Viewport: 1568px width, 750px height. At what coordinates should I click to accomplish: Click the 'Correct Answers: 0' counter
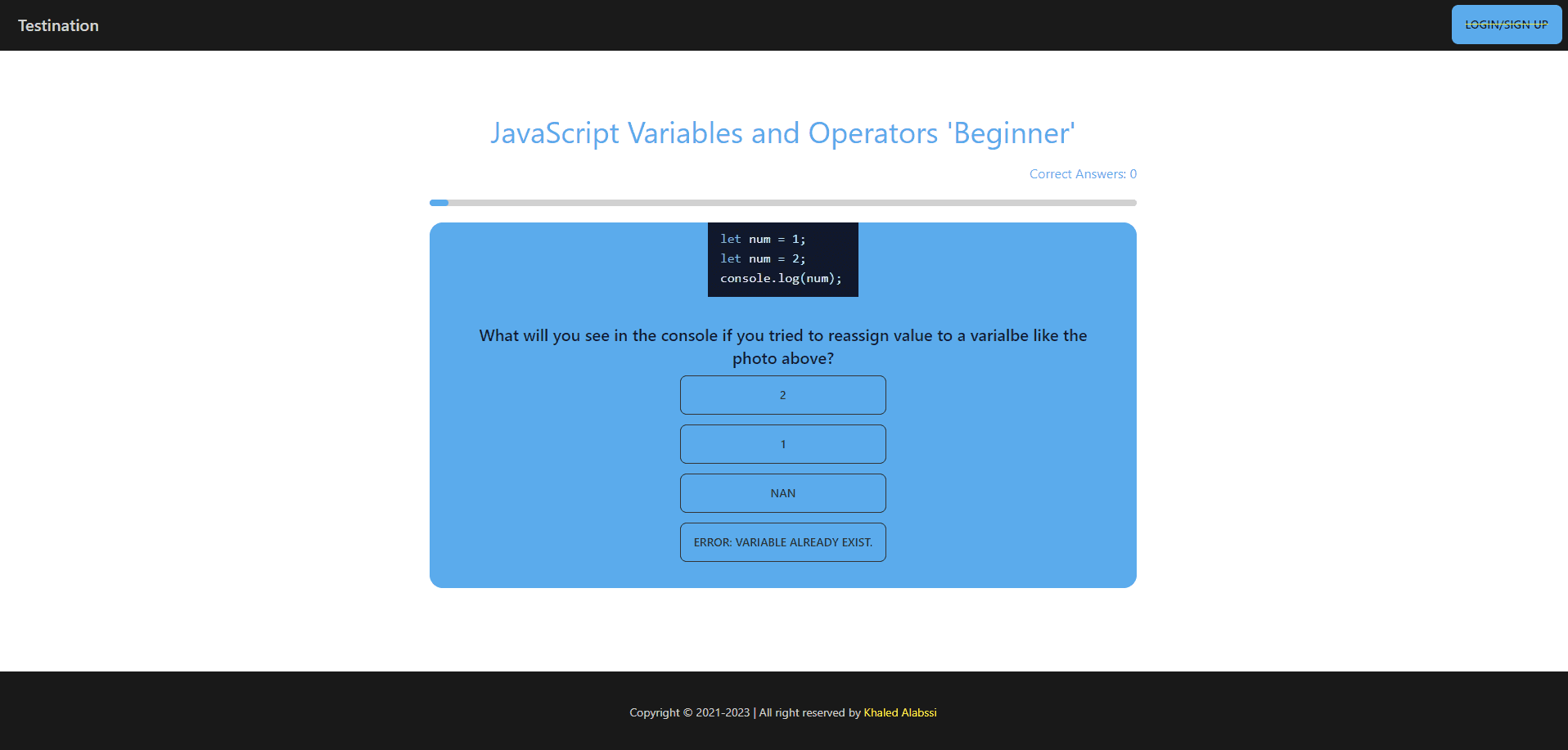pyautogui.click(x=1082, y=174)
